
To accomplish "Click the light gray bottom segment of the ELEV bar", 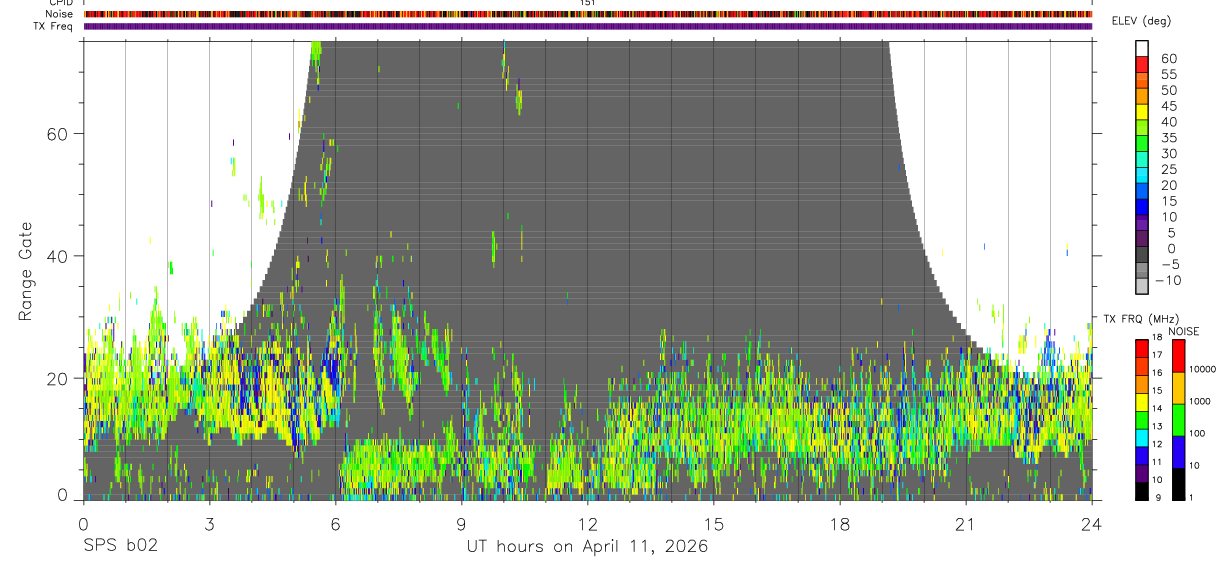I will (1142, 285).
